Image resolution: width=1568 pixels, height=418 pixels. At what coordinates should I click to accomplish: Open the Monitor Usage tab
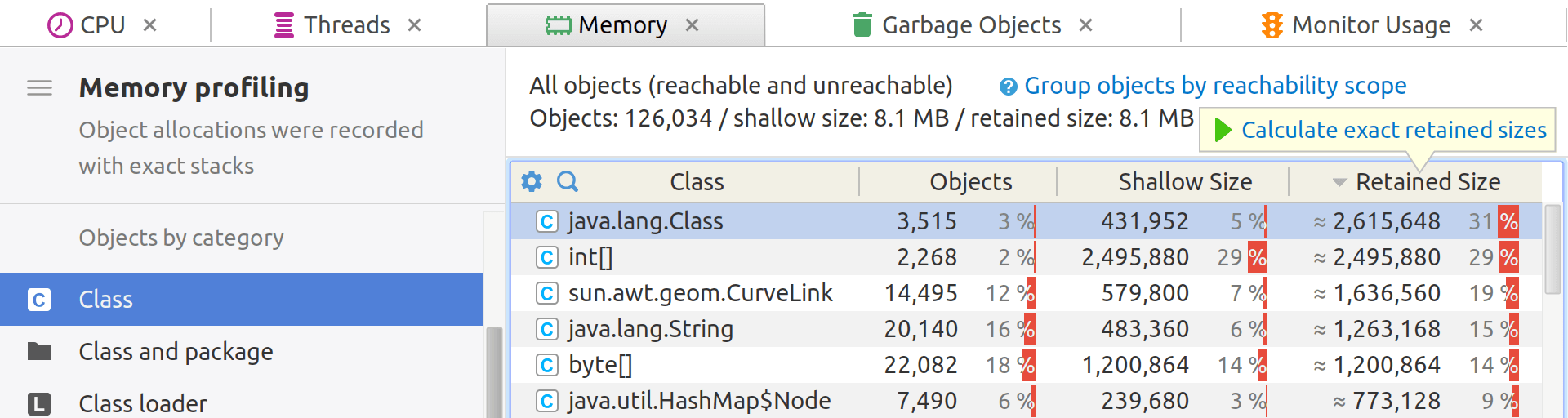click(1356, 25)
